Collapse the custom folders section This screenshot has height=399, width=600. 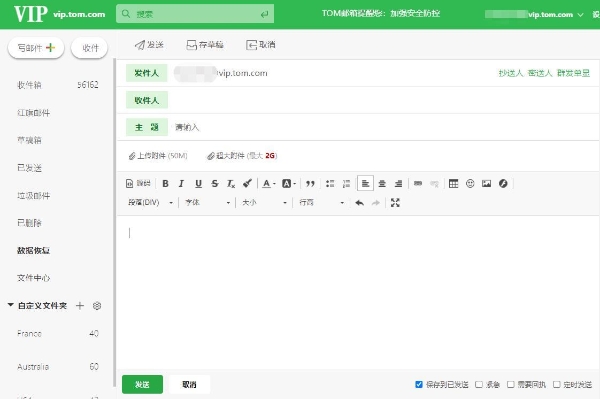pos(10,305)
